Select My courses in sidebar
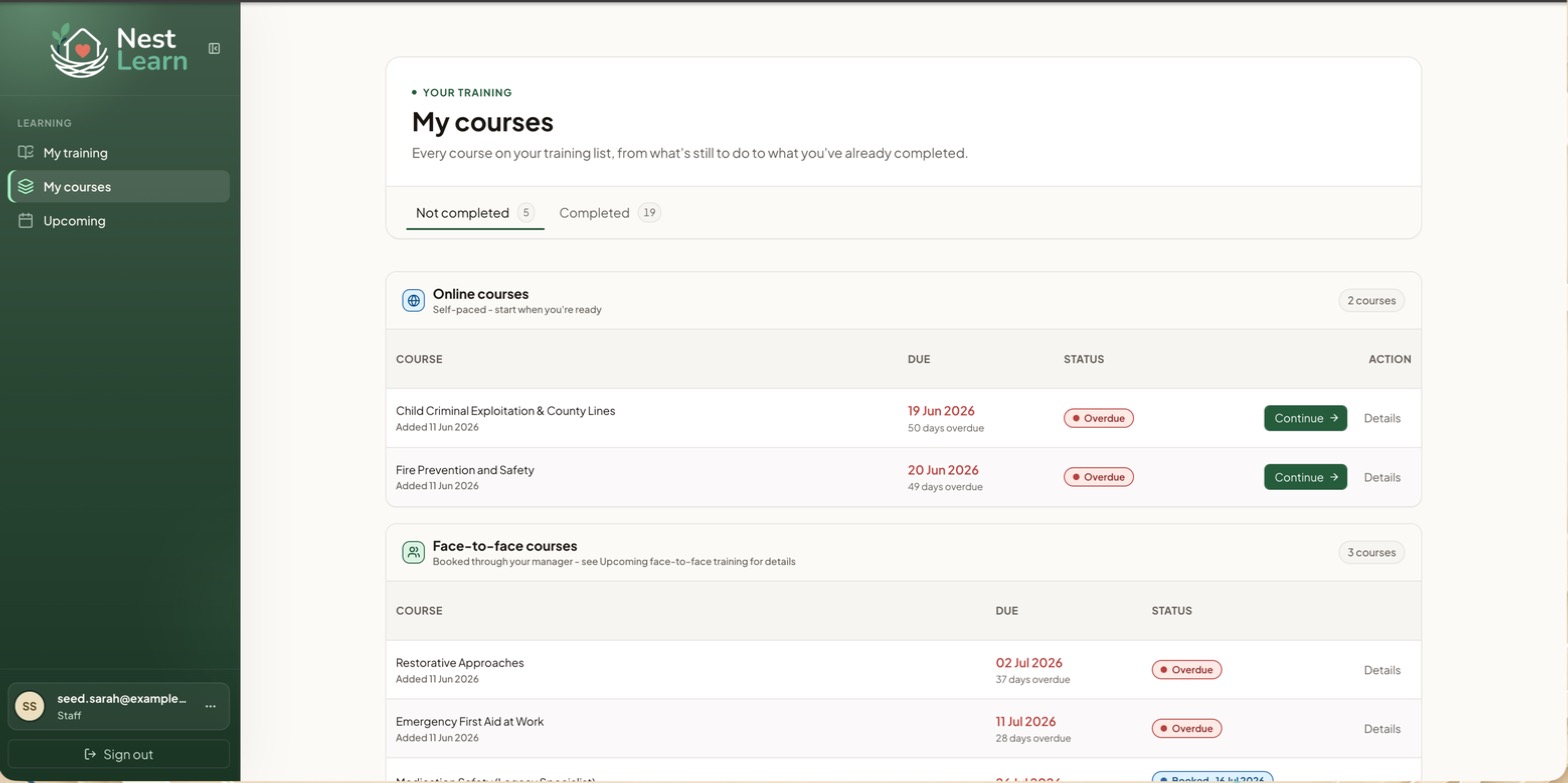This screenshot has height=783, width=1568. point(118,187)
